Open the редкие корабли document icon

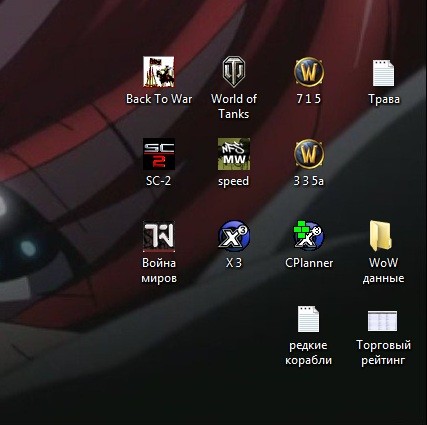coord(308,319)
